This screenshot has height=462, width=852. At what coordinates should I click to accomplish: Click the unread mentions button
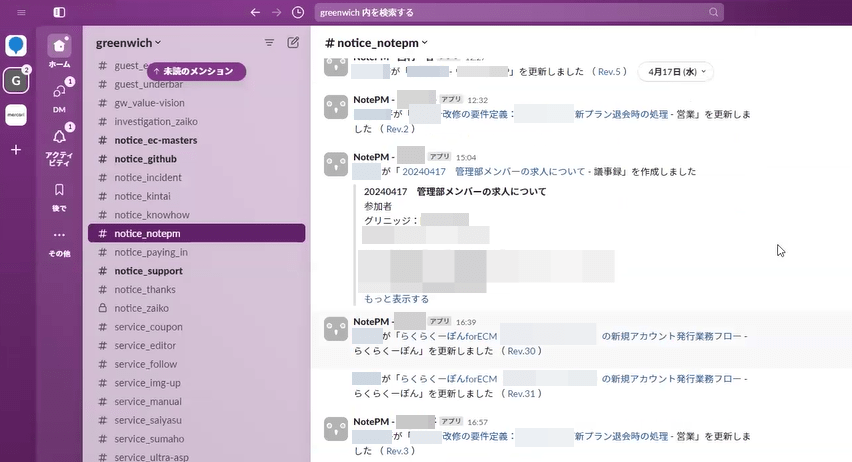(x=197, y=71)
